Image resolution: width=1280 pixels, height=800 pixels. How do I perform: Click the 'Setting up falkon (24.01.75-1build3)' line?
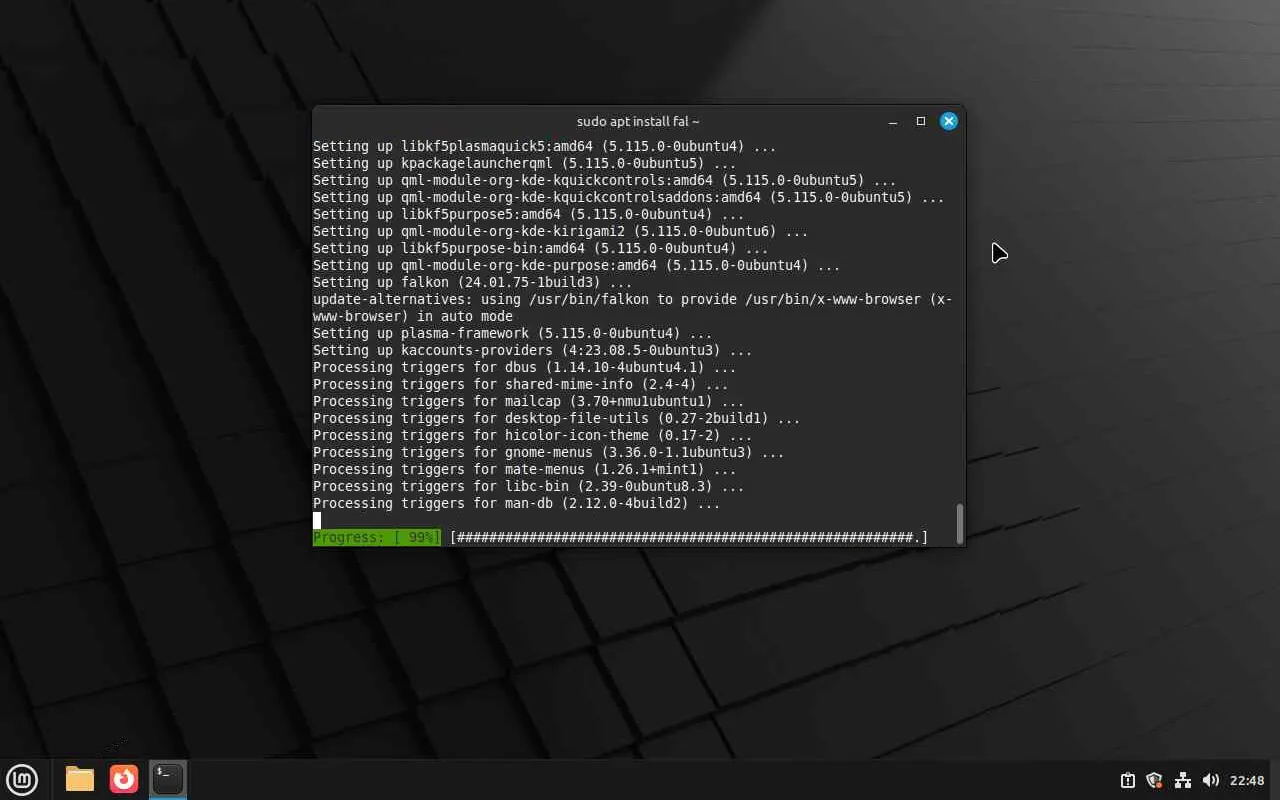(473, 283)
